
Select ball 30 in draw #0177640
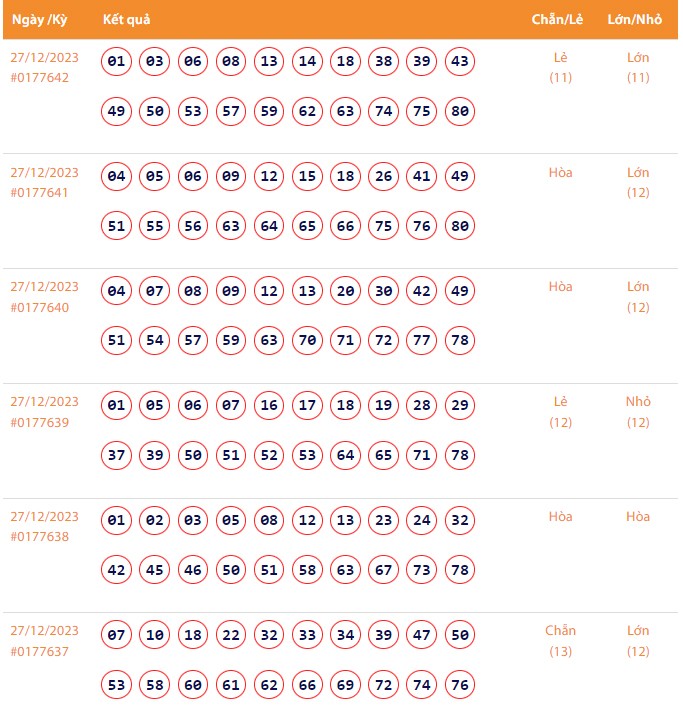coord(384,291)
